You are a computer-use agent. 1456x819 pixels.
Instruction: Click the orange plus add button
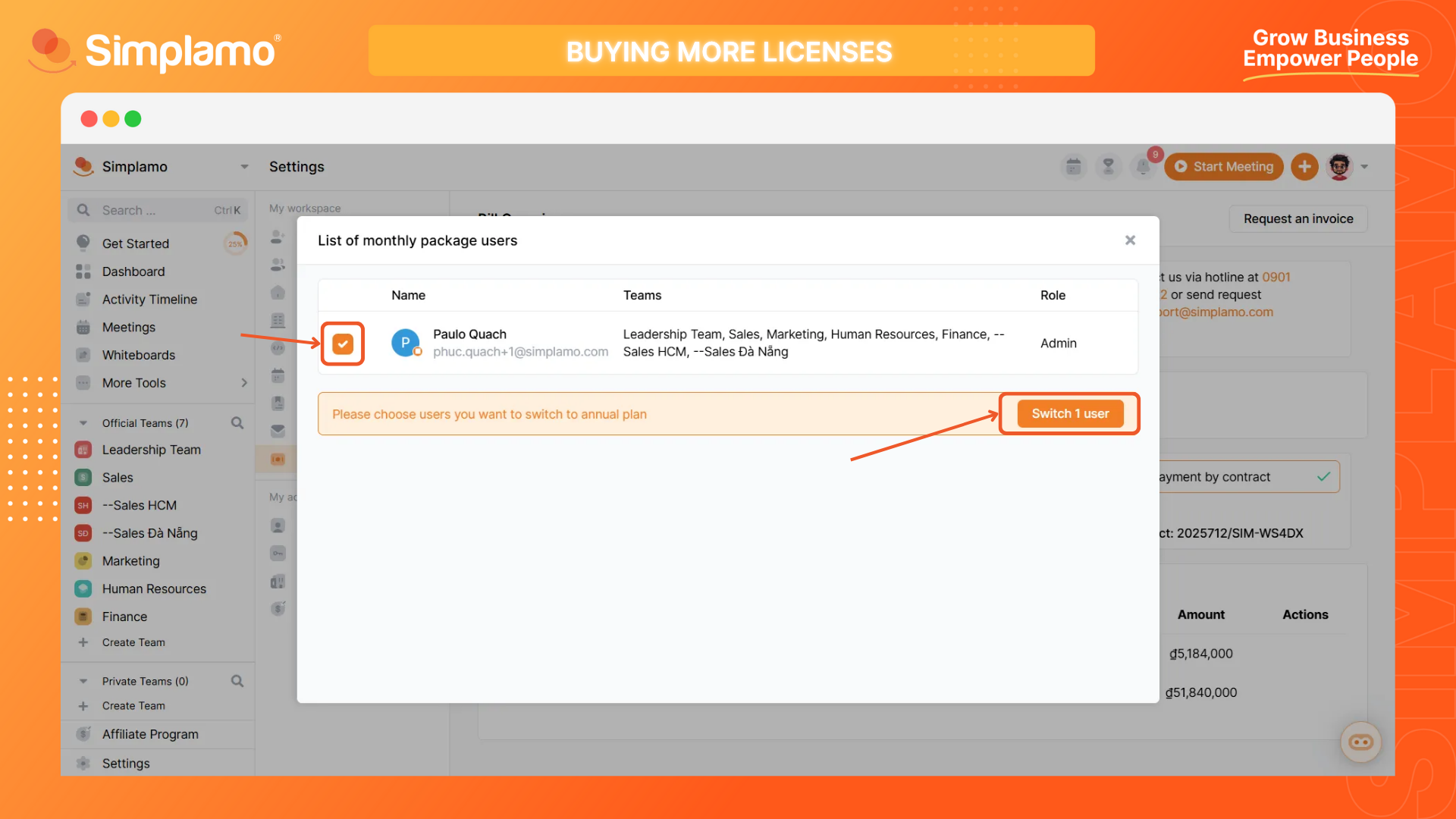pos(1304,167)
